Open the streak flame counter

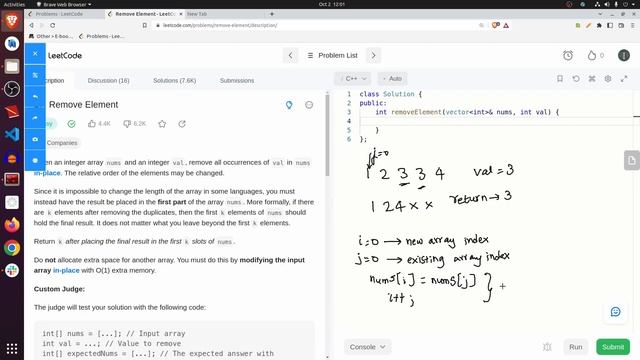[596, 55]
